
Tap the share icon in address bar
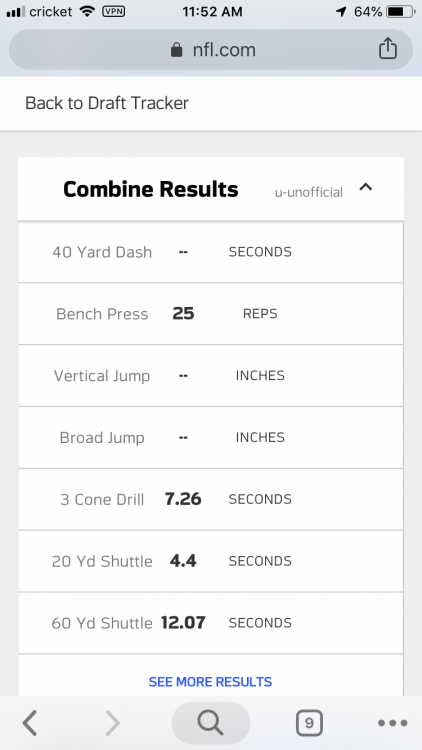coord(388,48)
